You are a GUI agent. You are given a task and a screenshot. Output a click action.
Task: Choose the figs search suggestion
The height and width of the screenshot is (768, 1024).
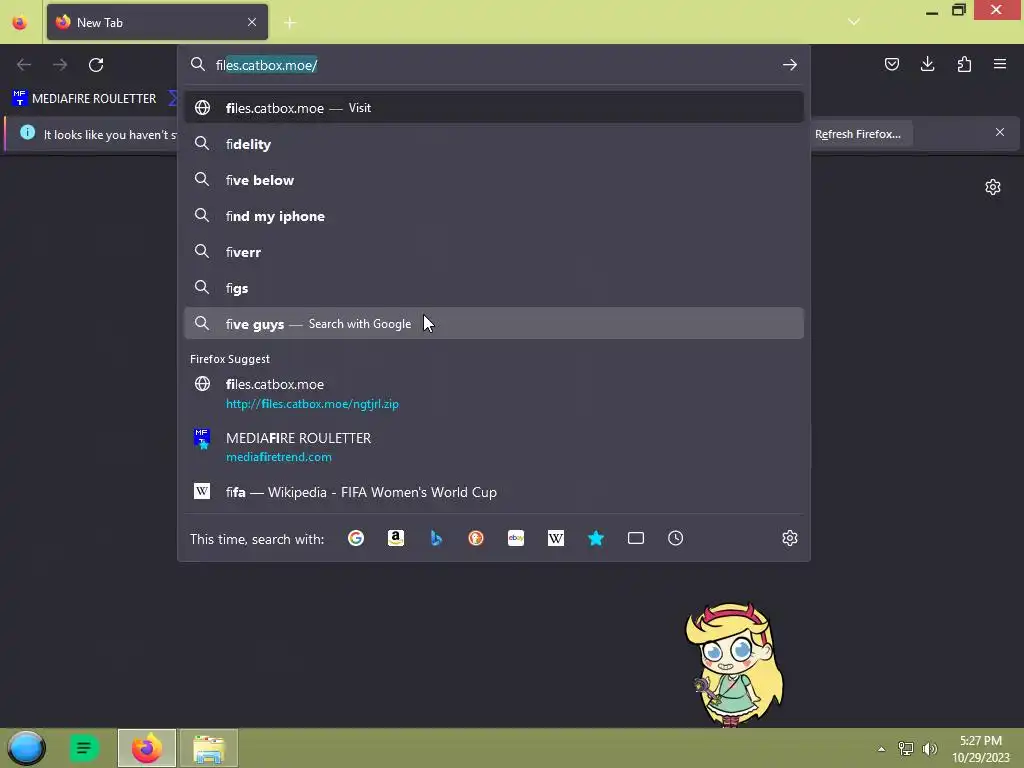(494, 288)
